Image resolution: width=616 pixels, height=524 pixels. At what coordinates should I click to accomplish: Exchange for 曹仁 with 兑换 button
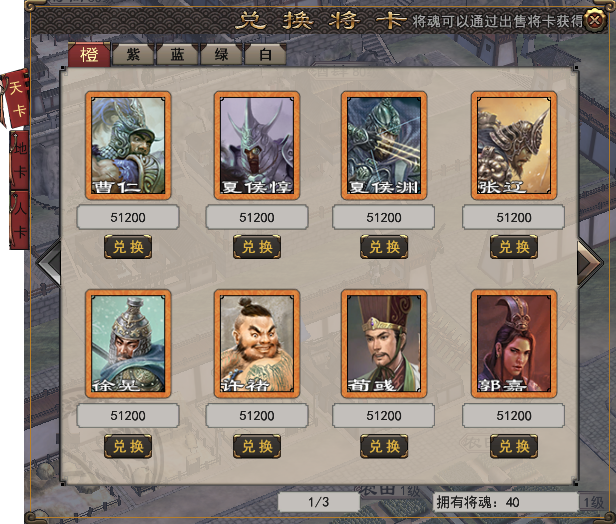(128, 247)
